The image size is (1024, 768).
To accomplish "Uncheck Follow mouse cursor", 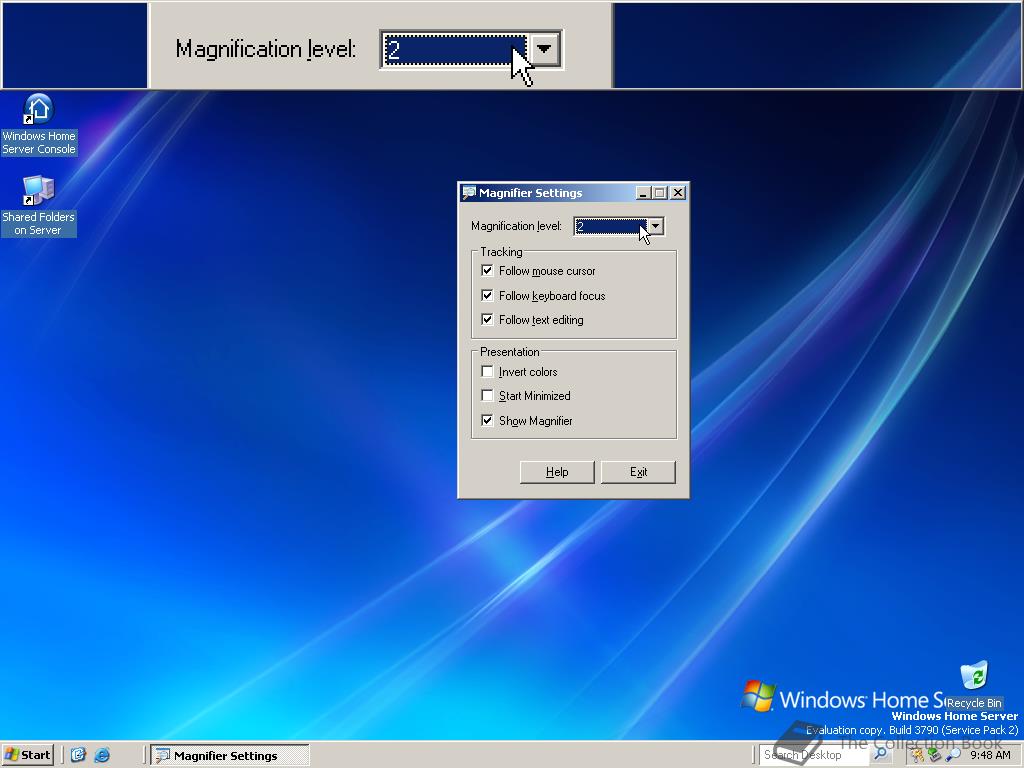I will pyautogui.click(x=487, y=270).
